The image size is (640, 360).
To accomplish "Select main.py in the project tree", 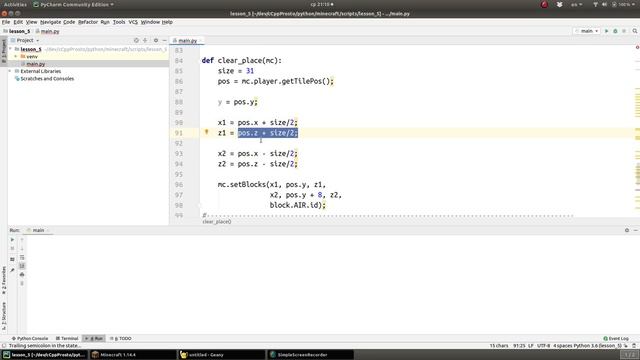I will (x=36, y=64).
